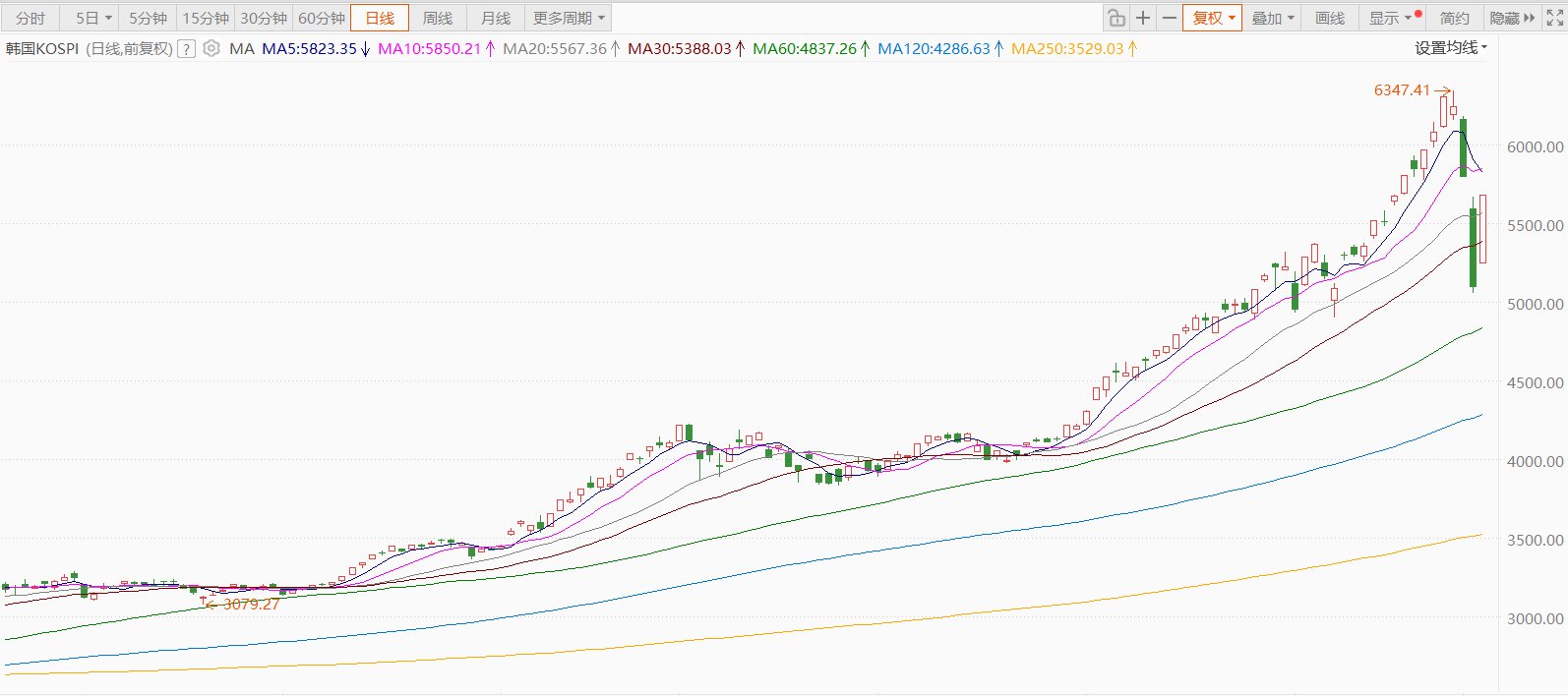Viewport: 1568px width, 696px height.
Task: Open the 设置均线 moving average settings
Action: [1451, 47]
